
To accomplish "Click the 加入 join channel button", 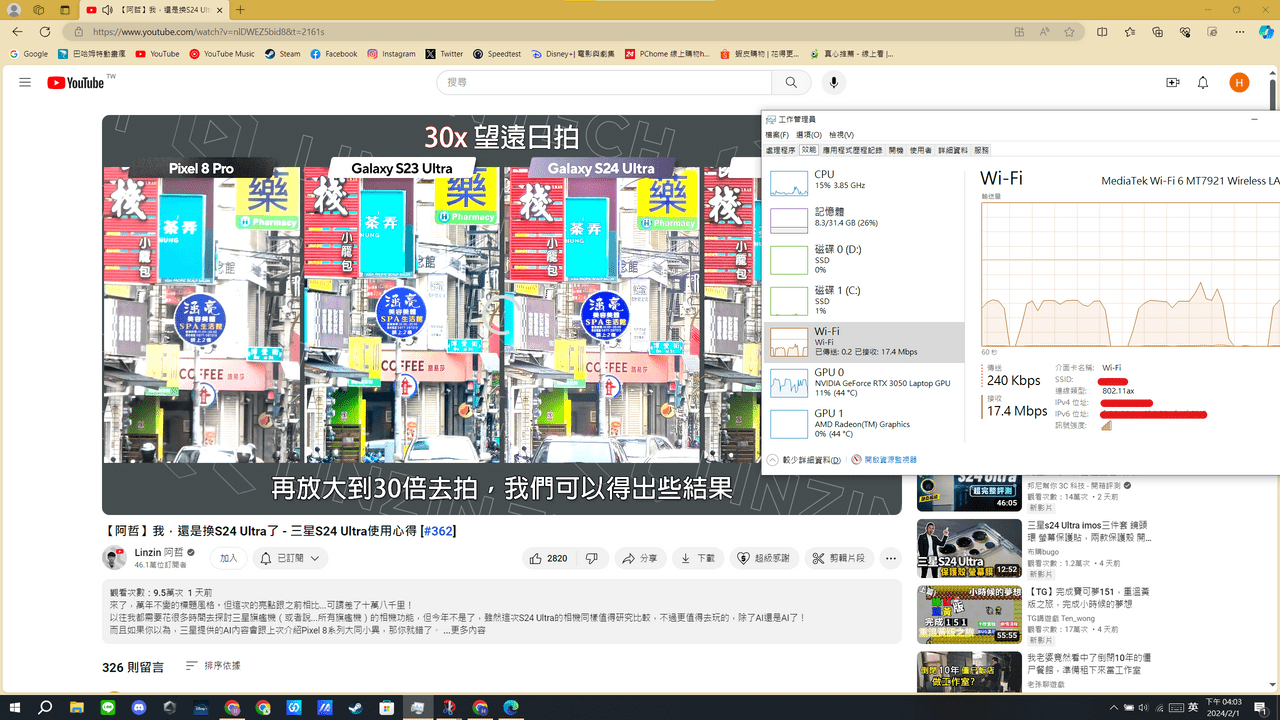I will point(229,558).
